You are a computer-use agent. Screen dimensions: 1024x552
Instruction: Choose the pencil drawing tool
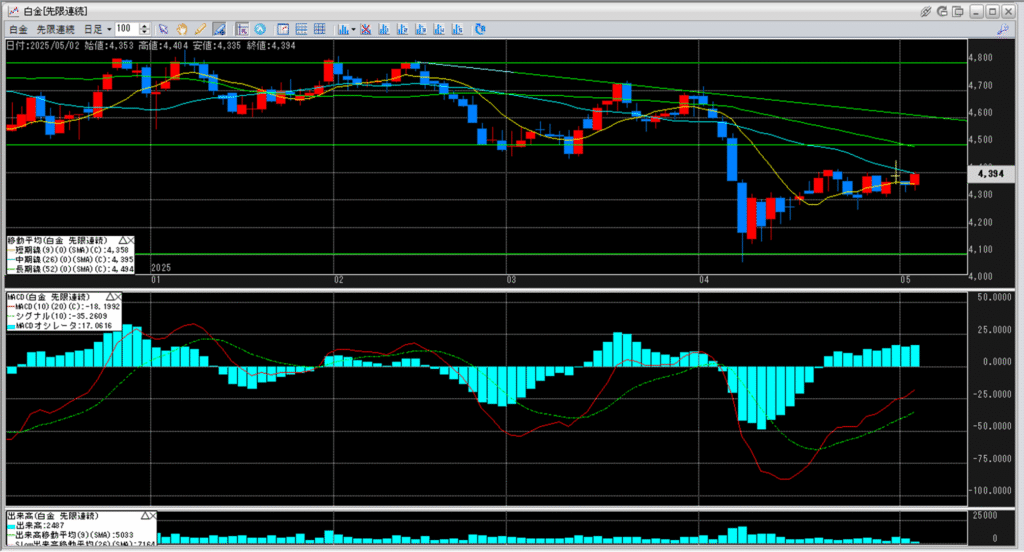[200, 29]
